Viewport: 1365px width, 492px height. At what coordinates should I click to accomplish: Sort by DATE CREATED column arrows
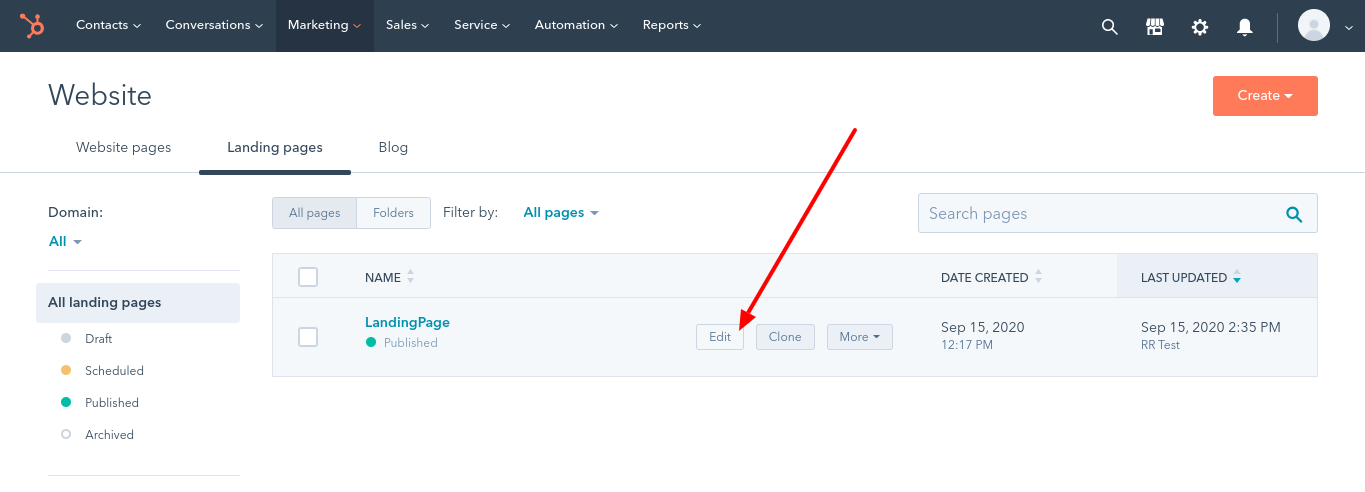(x=1038, y=277)
